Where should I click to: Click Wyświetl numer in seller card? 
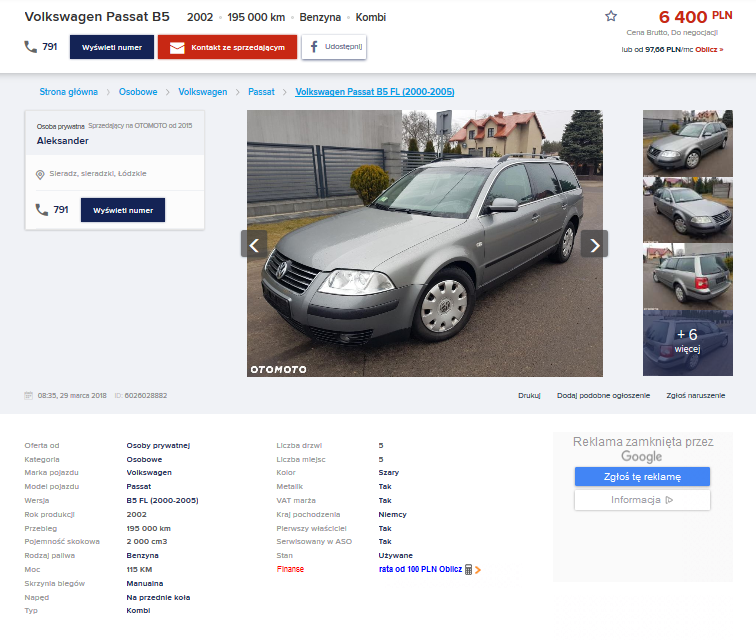[123, 210]
